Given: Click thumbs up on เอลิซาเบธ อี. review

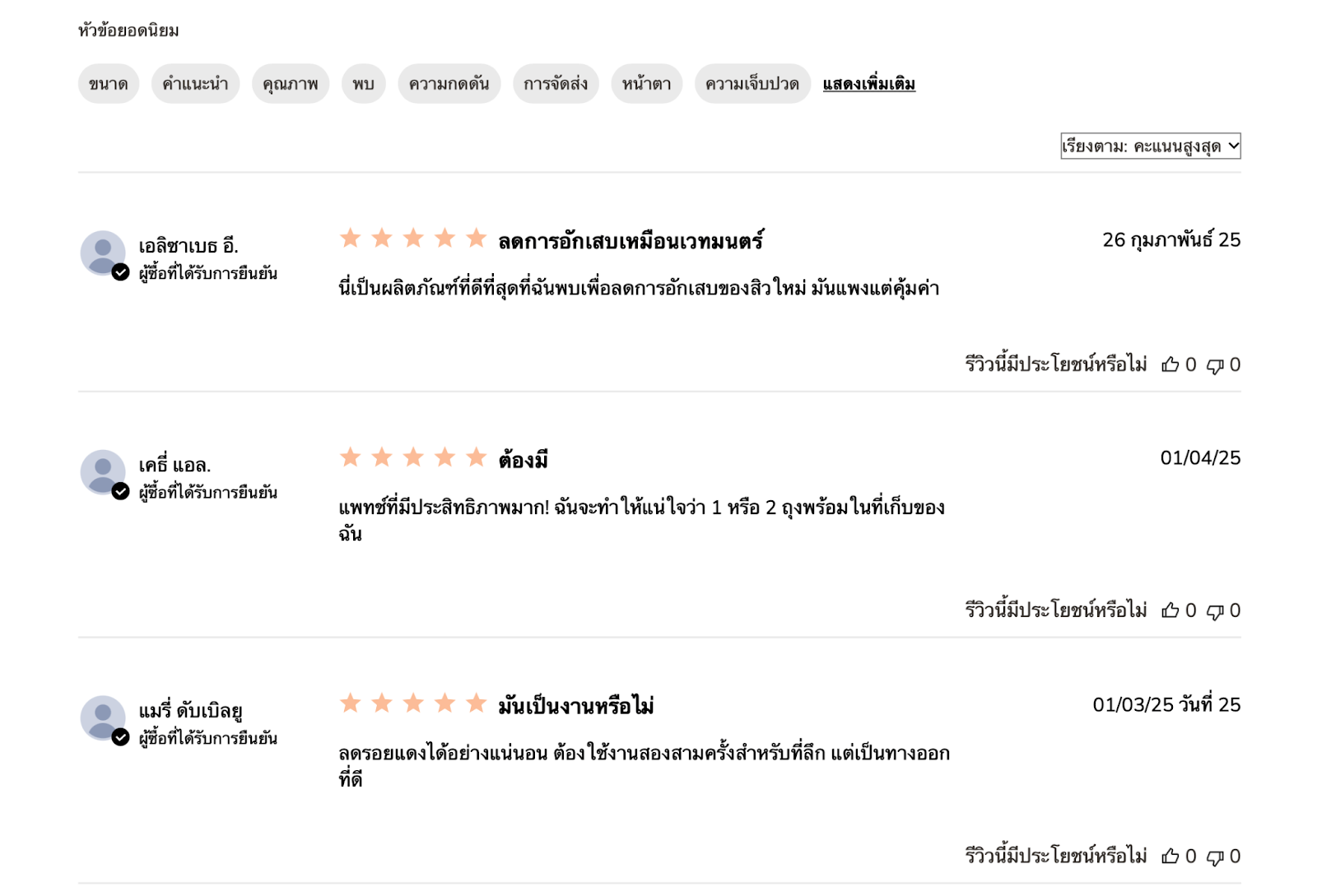Looking at the screenshot, I should [1170, 364].
